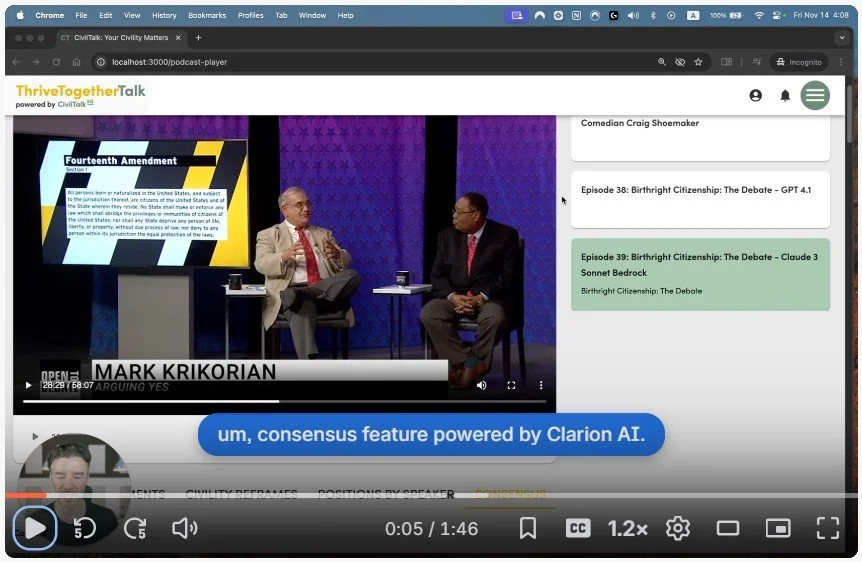Open the green hamburger menu
This screenshot has height=562, width=862.
pyautogui.click(x=815, y=96)
